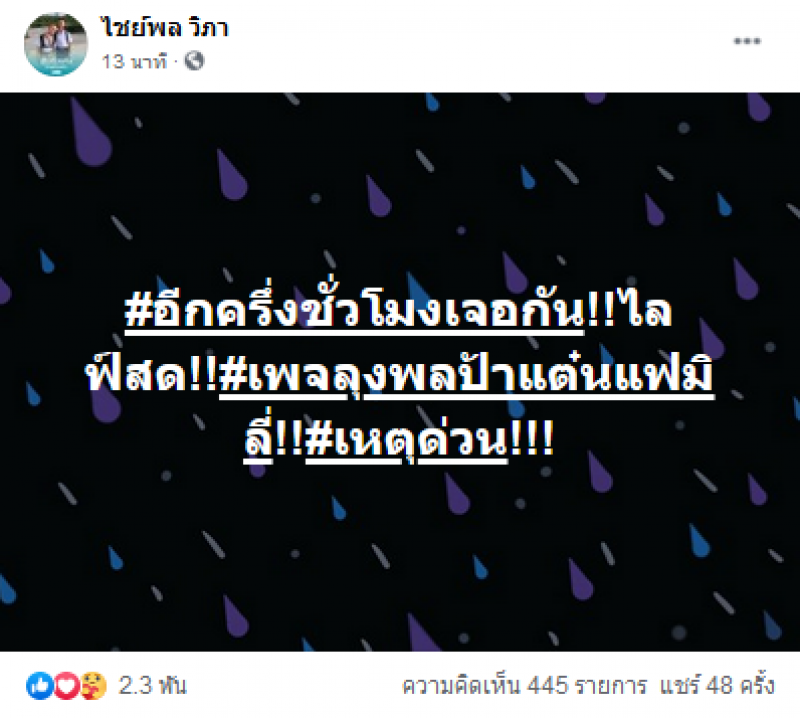
Task: Open the แชร์ 48 ครั้ง shares list
Action: pos(717,685)
